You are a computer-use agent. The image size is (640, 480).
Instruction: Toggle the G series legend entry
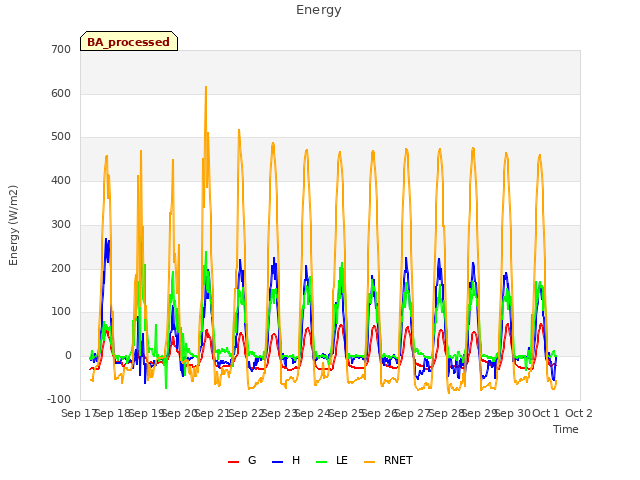point(242,461)
